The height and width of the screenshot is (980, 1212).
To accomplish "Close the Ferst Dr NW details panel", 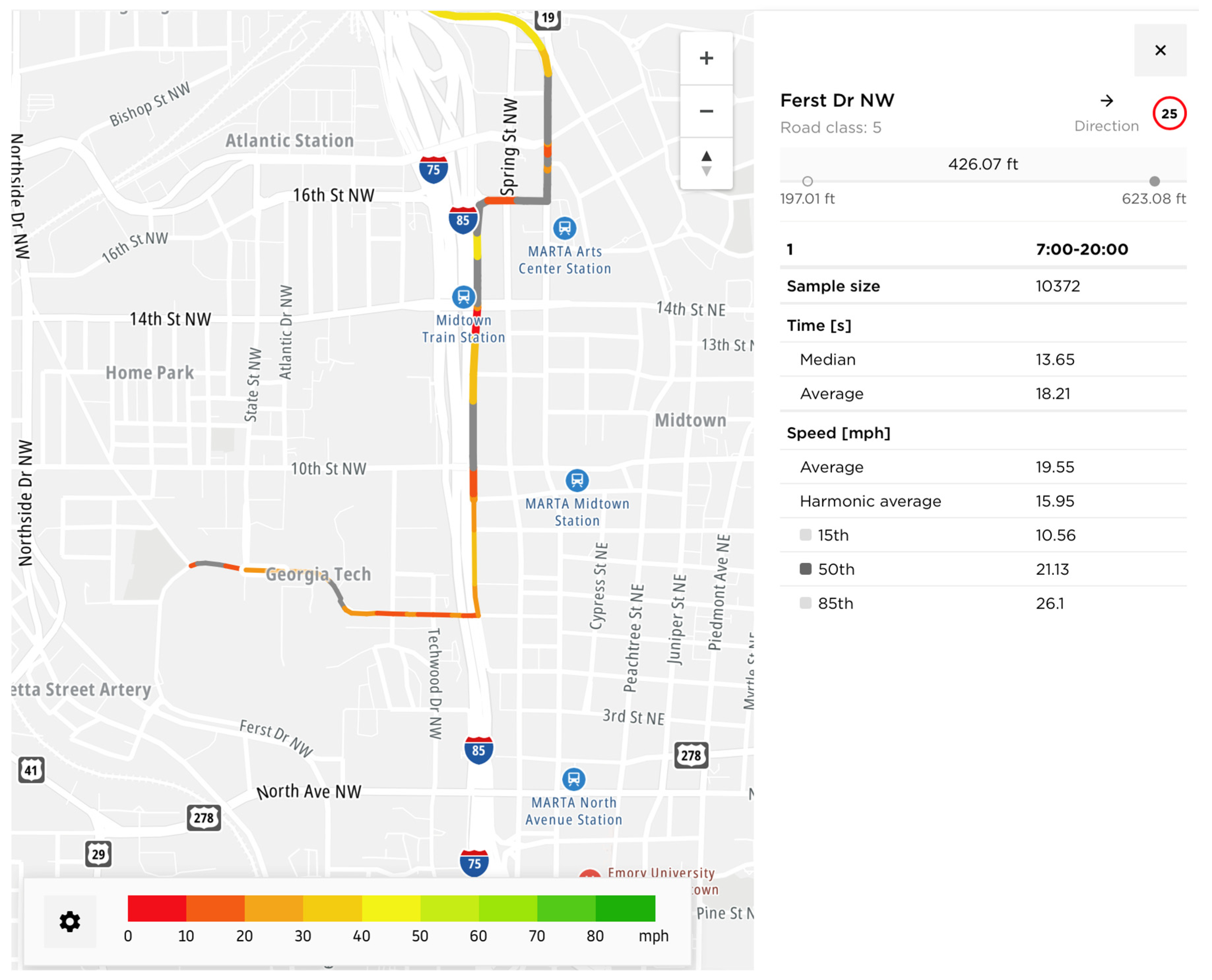I will [1160, 50].
